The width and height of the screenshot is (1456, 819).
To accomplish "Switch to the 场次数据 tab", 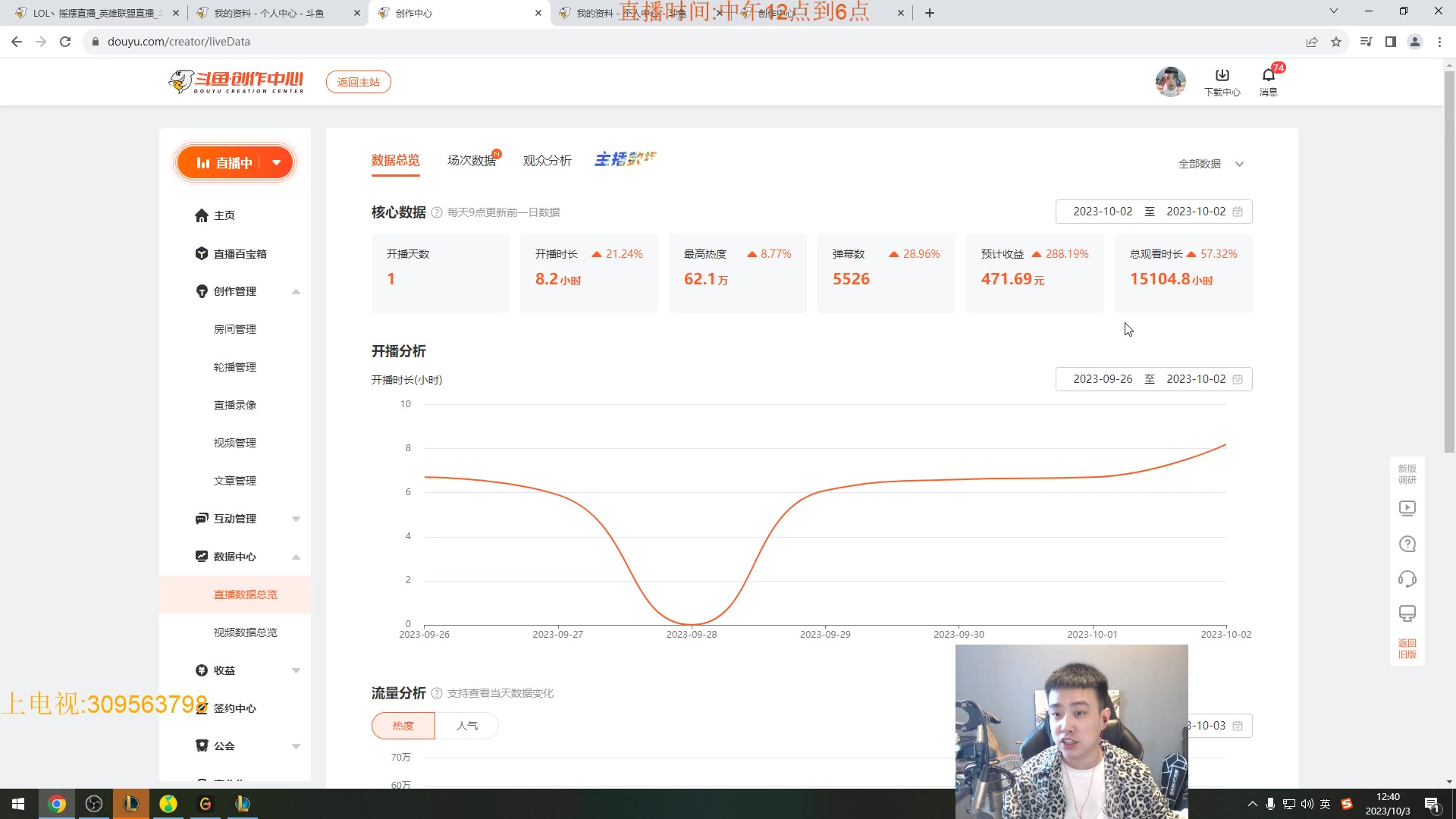I will tap(472, 161).
